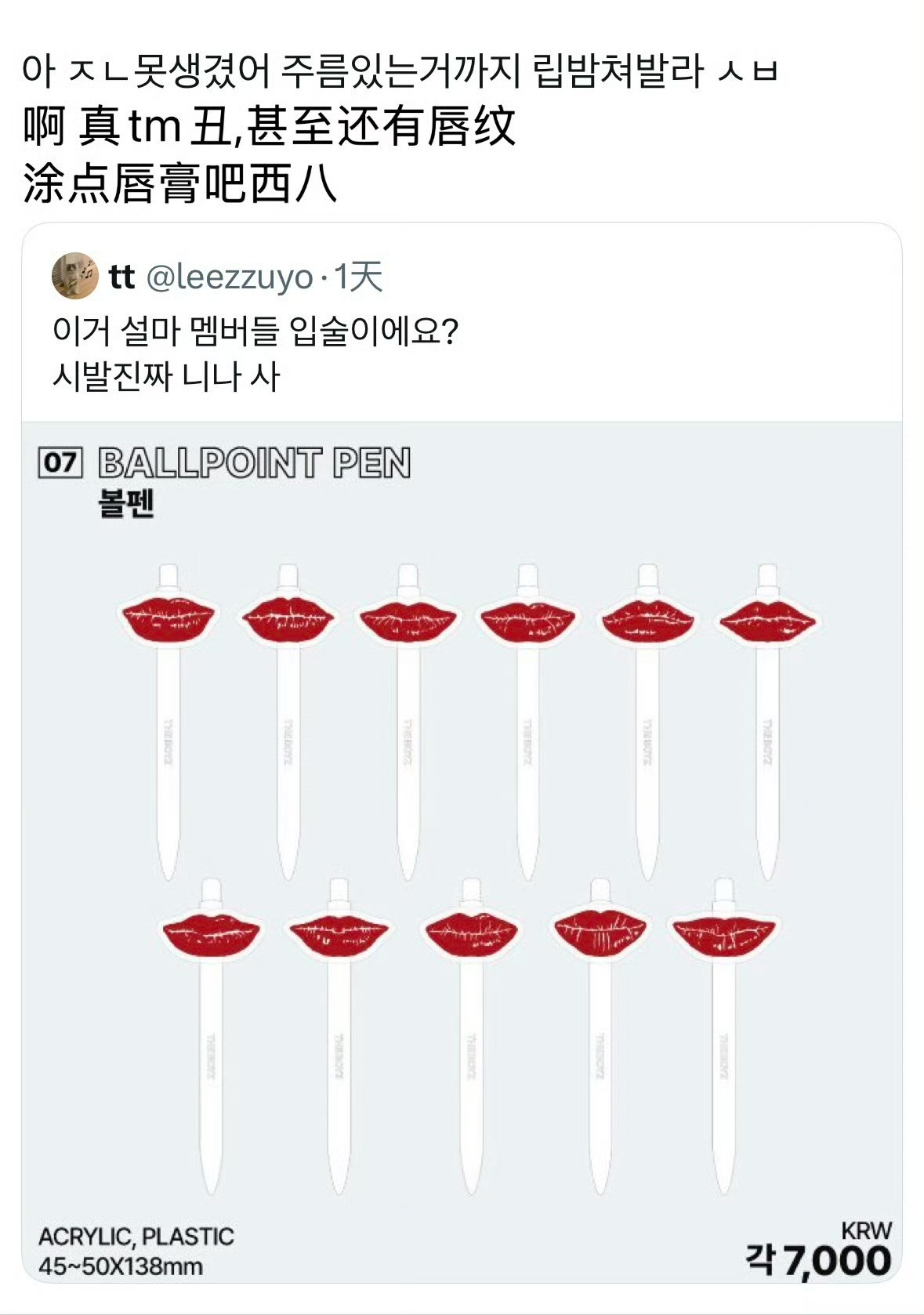
Task: Open the quoted tweet text starting 이거 설마
Action: pos(255,331)
